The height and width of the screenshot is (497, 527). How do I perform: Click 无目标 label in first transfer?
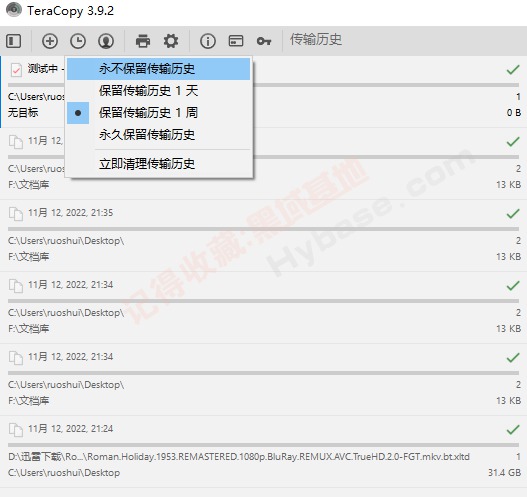23,113
